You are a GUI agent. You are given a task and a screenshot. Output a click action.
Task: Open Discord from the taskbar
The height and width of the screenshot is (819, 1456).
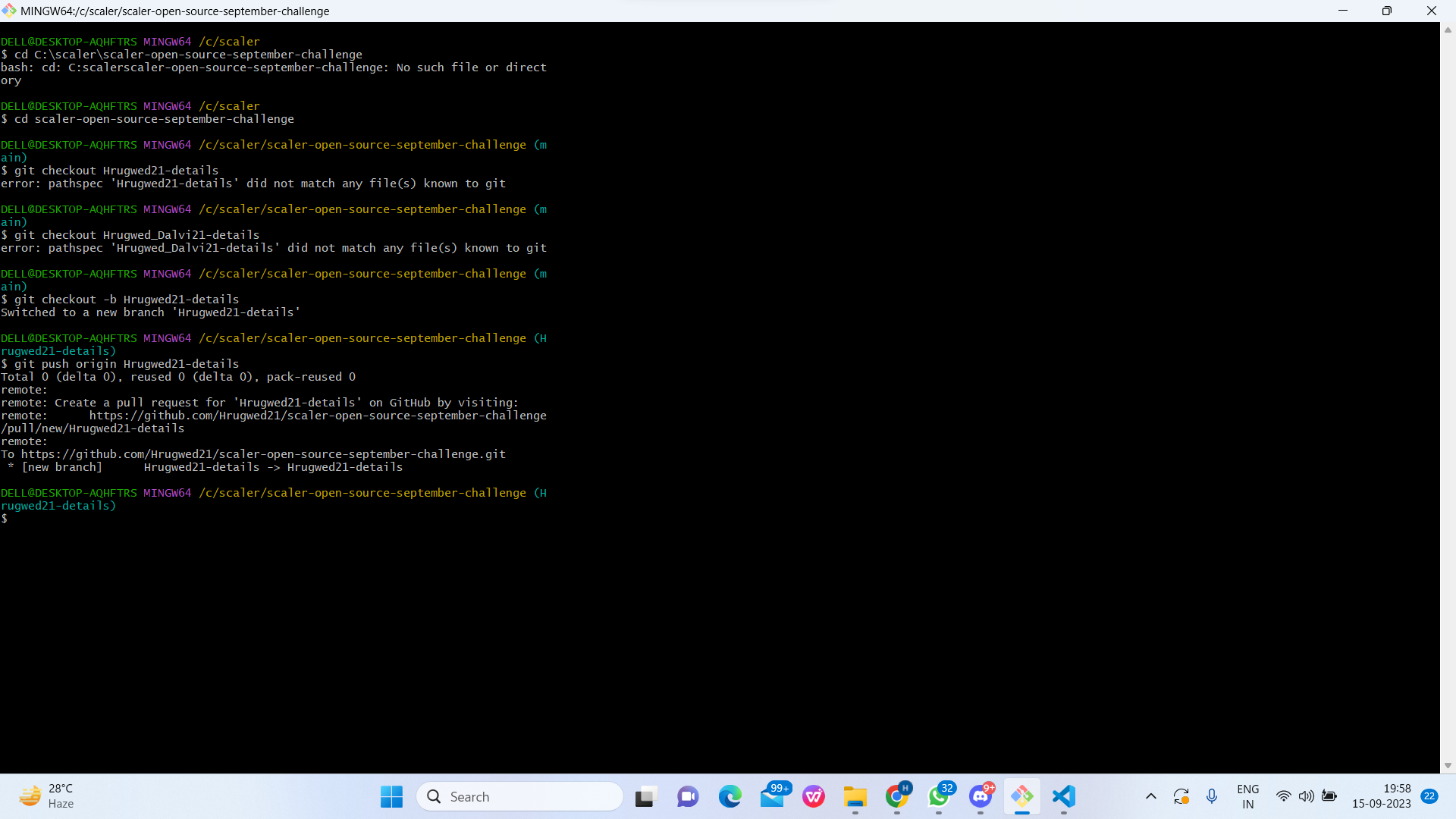tap(981, 796)
